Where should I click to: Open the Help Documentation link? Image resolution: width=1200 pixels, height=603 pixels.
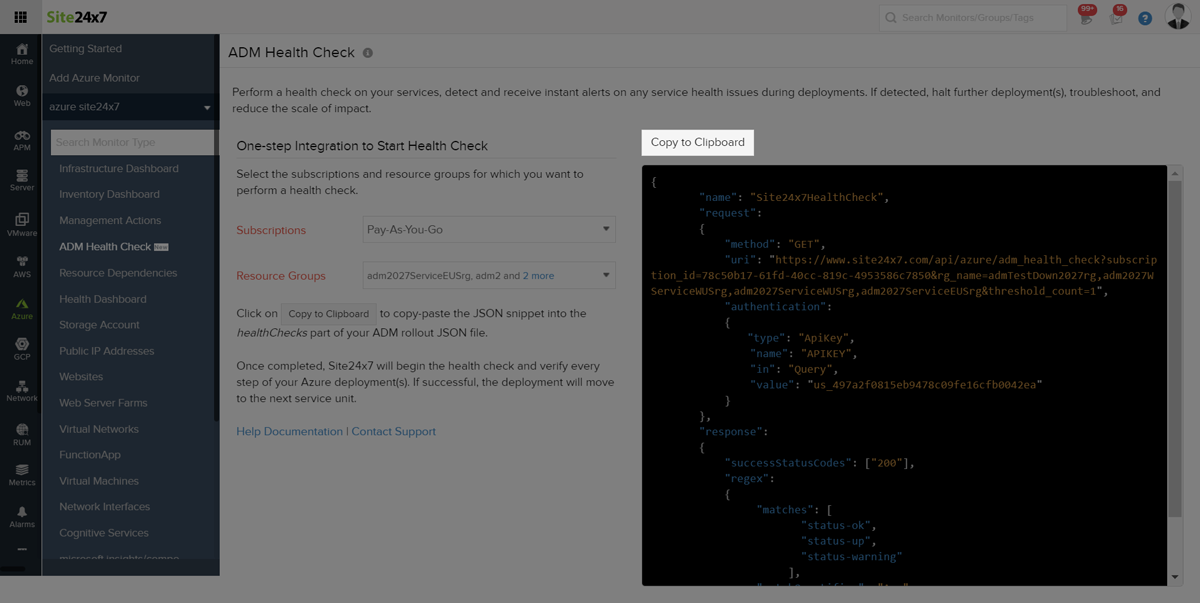click(289, 432)
